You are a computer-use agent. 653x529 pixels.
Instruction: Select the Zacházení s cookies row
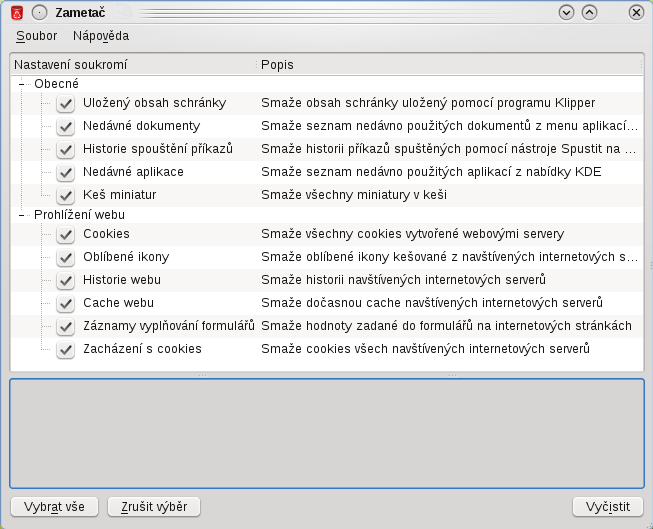327,349
